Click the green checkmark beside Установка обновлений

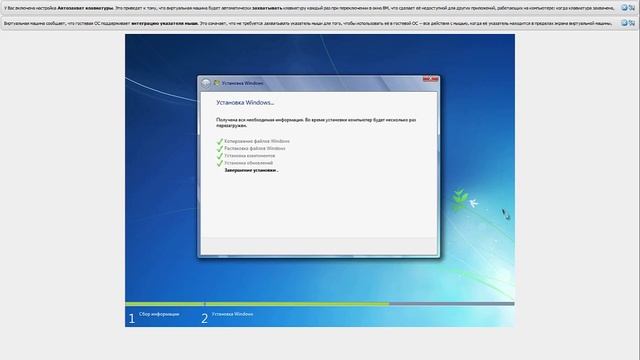[x=220, y=163]
